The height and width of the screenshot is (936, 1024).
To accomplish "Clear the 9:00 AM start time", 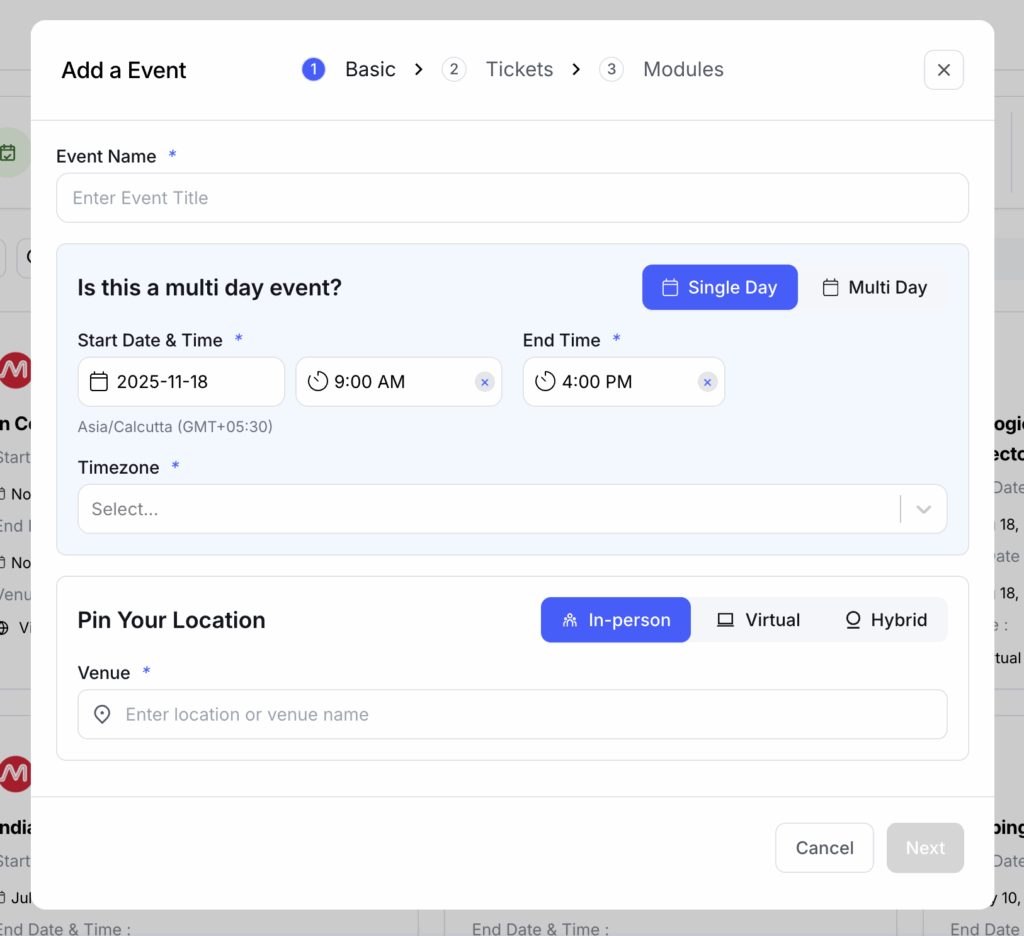I will point(484,381).
